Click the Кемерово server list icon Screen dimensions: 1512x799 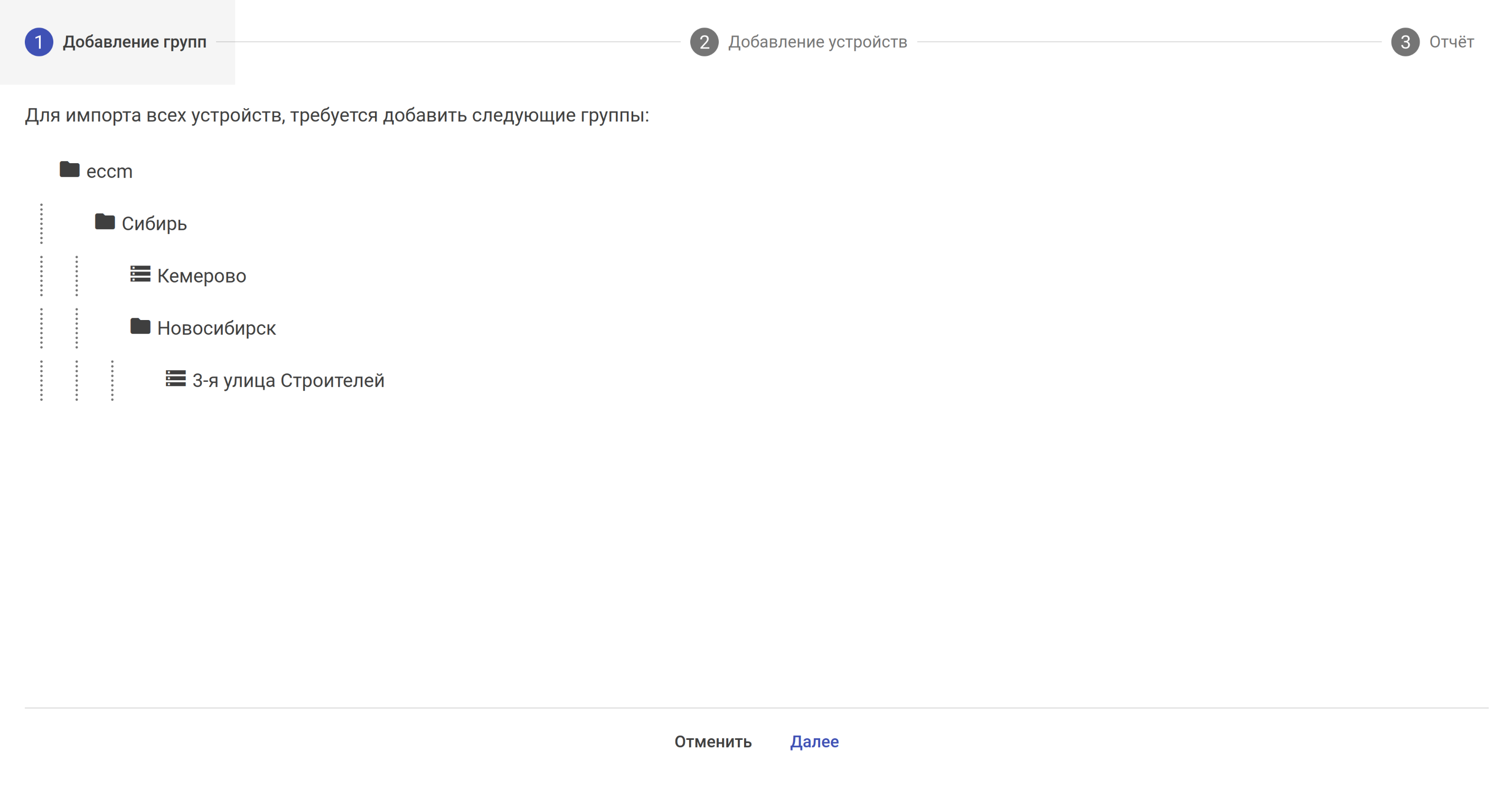click(140, 274)
